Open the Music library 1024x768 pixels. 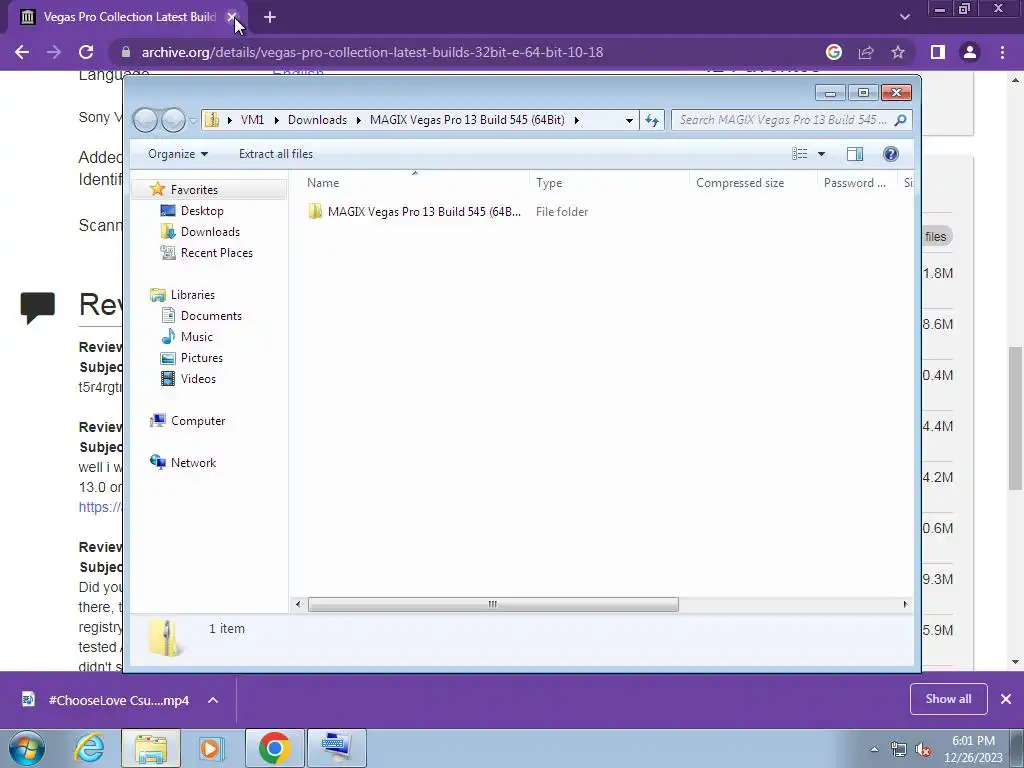[197, 337]
